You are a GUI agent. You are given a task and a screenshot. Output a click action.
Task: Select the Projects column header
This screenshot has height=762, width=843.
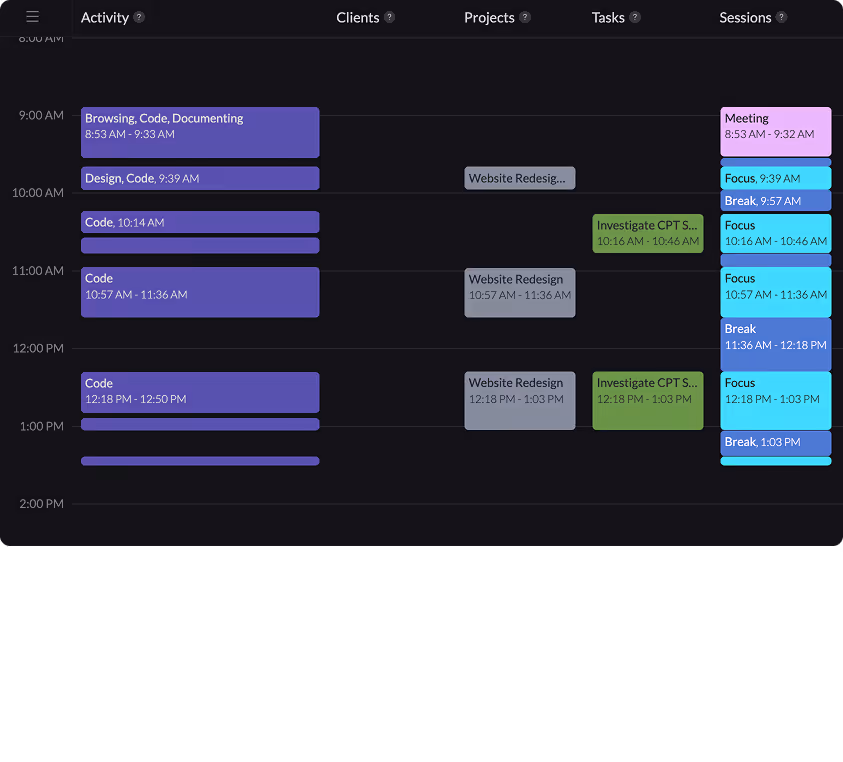[x=489, y=18]
